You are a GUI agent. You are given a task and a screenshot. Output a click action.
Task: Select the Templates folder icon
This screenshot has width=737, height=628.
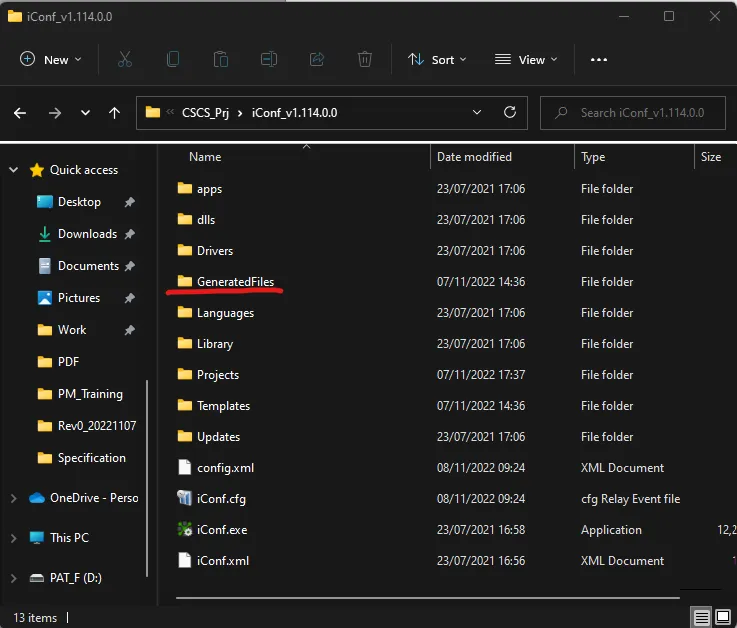coord(185,406)
